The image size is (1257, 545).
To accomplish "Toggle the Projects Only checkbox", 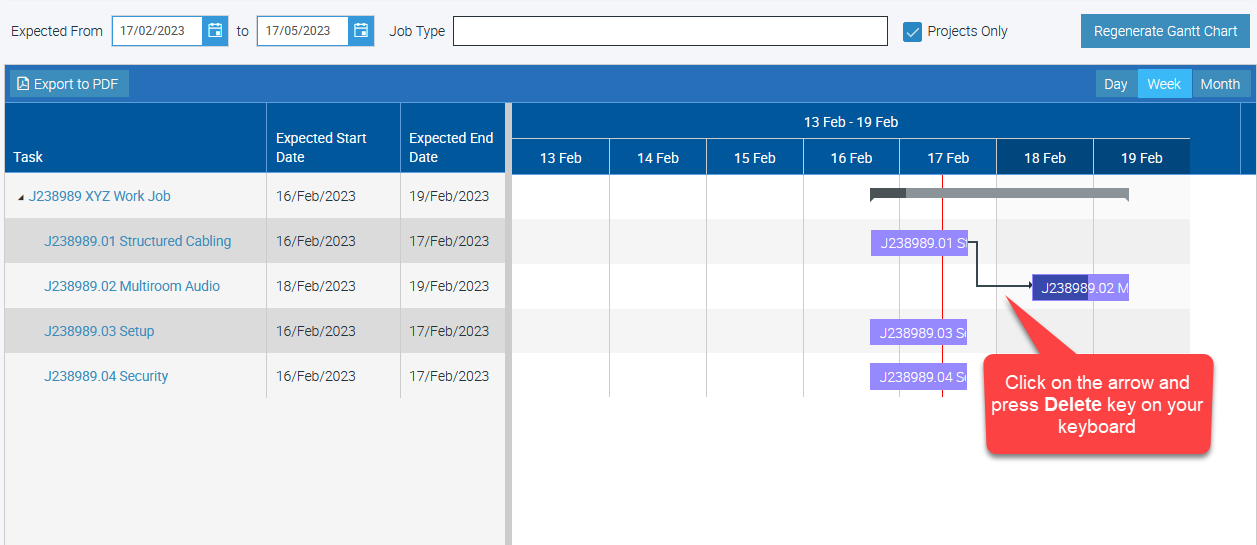I will click(912, 31).
